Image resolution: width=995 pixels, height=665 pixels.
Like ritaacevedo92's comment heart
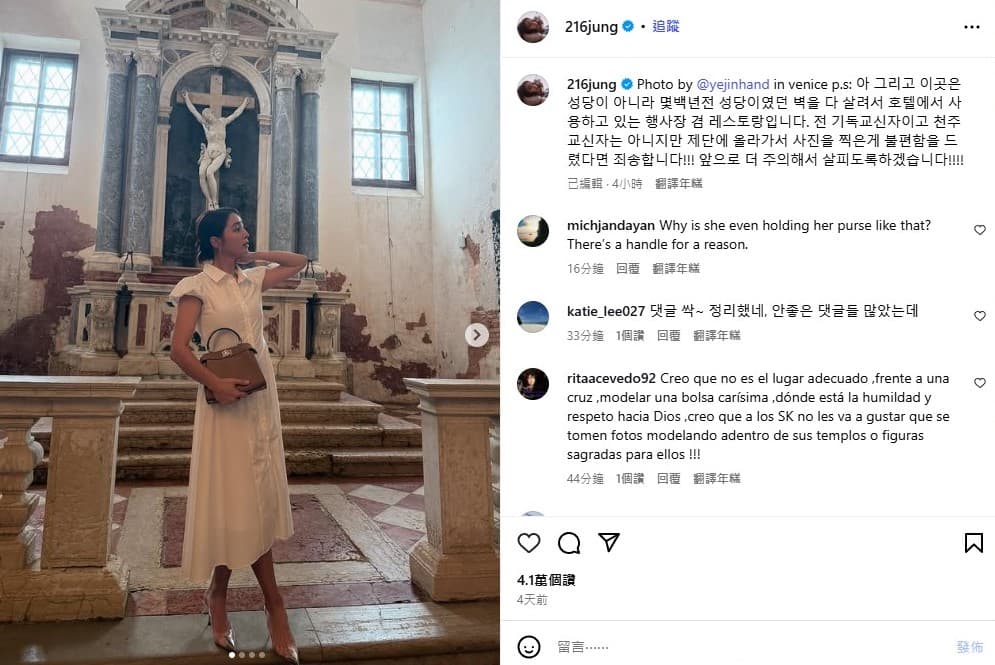980,383
